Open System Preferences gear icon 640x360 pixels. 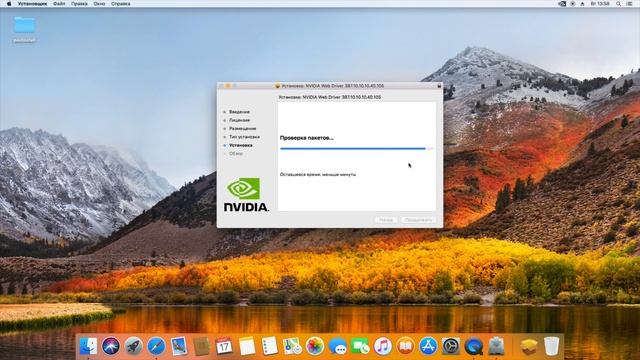point(451,346)
